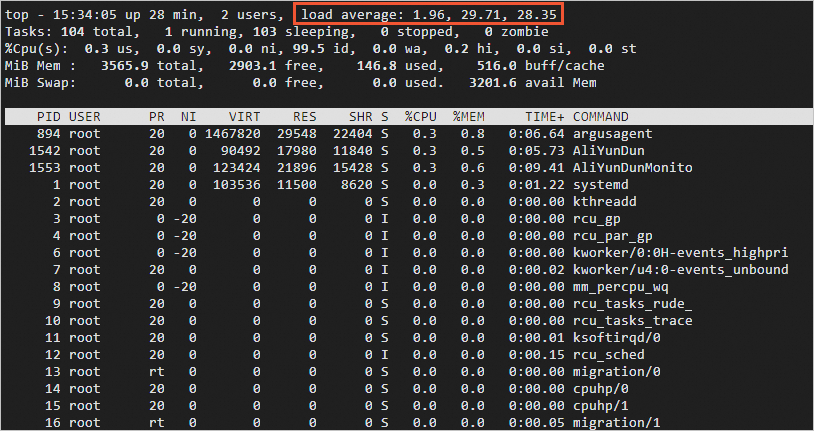Image resolution: width=814 pixels, height=431 pixels.
Task: Click TIME+ value 0:00.15
Action: (x=537, y=355)
